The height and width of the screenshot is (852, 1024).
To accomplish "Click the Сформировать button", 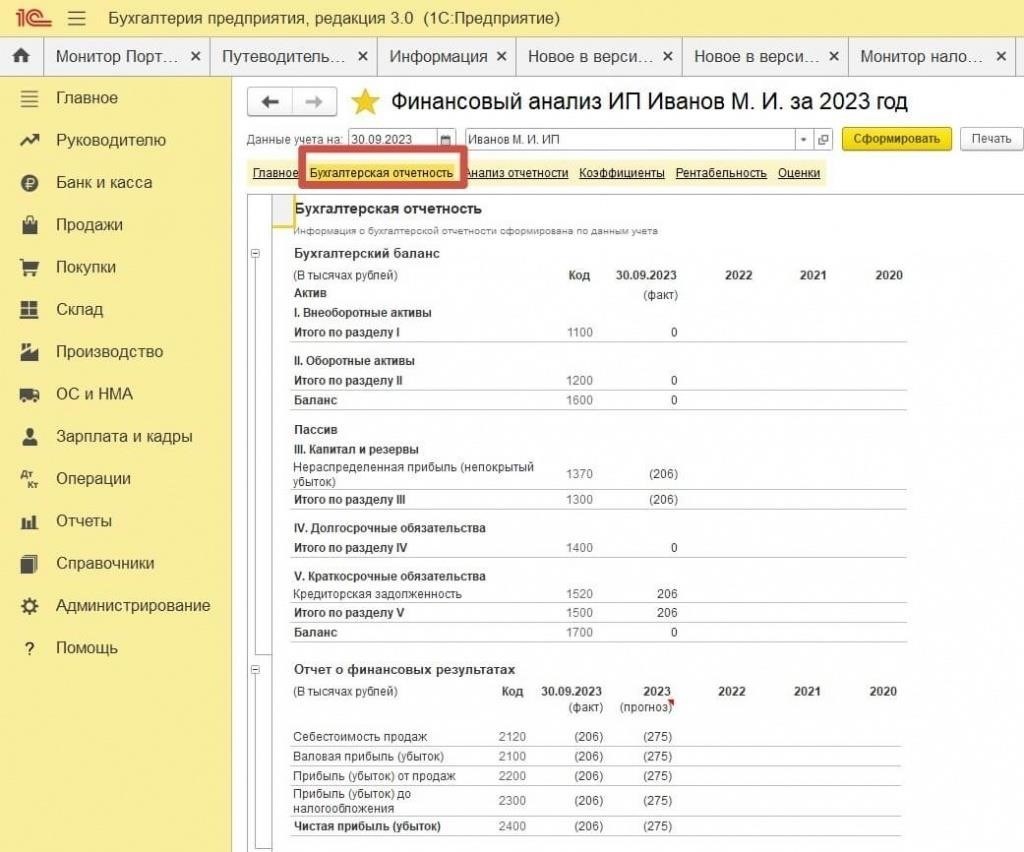I will point(897,139).
